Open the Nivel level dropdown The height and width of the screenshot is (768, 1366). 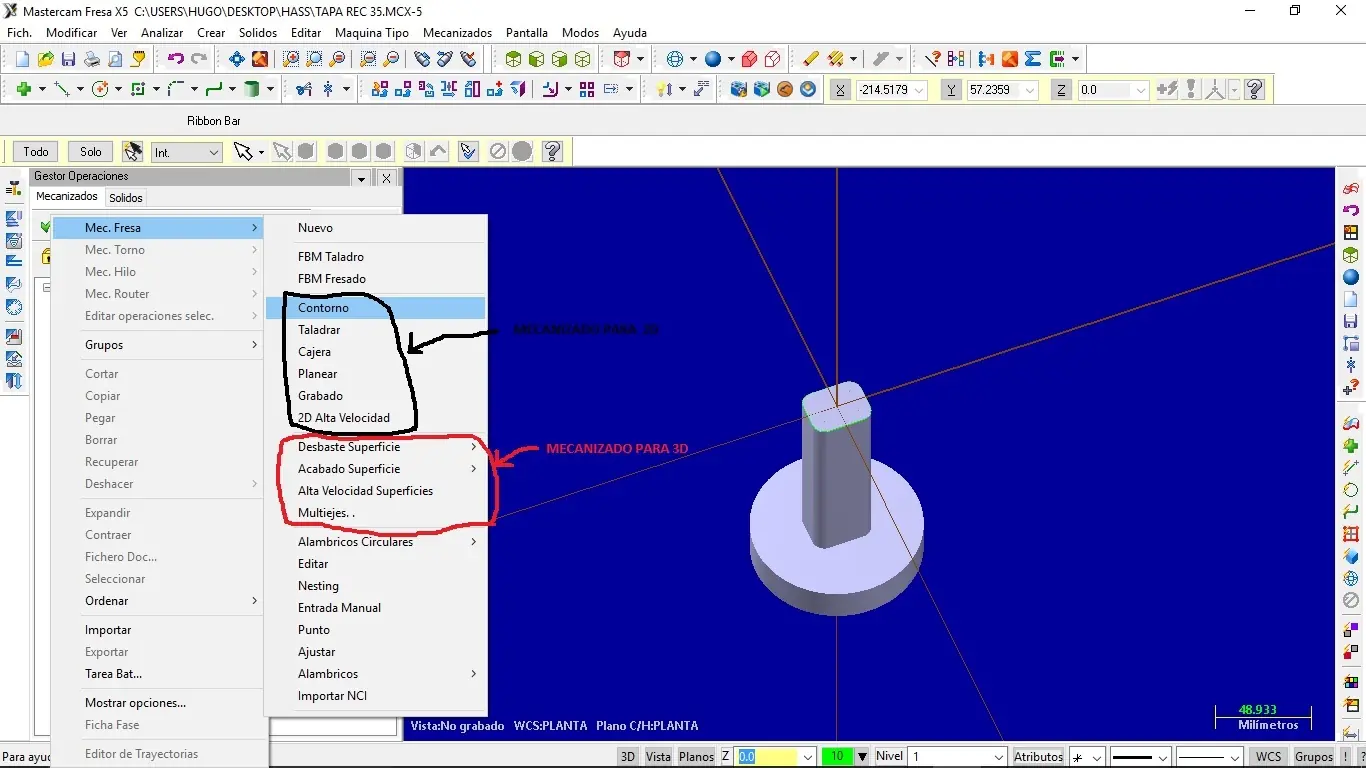pyautogui.click(x=998, y=757)
